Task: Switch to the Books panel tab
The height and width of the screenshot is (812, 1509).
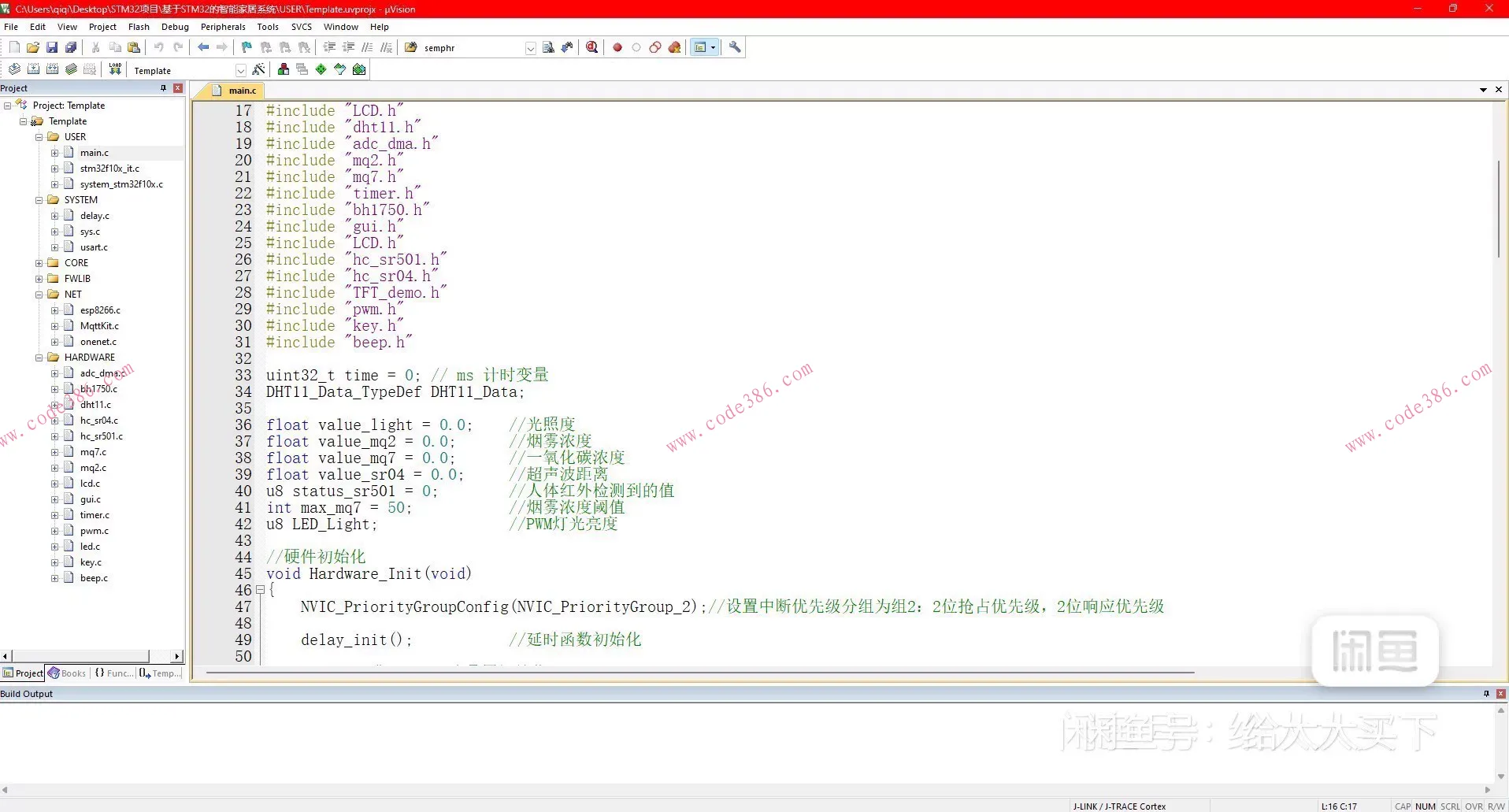Action: 68,673
